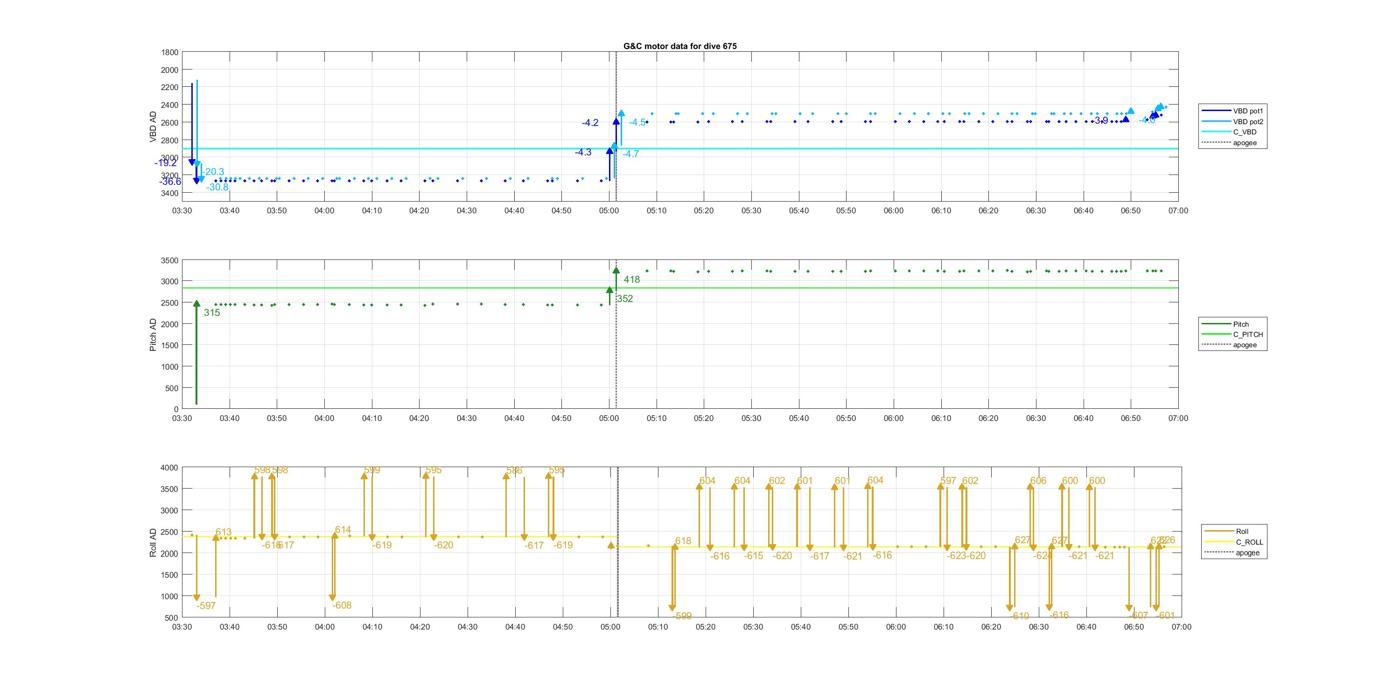This screenshot has width=1400, height=693.
Task: Click the '-597' roll annotation
Action: point(206,606)
